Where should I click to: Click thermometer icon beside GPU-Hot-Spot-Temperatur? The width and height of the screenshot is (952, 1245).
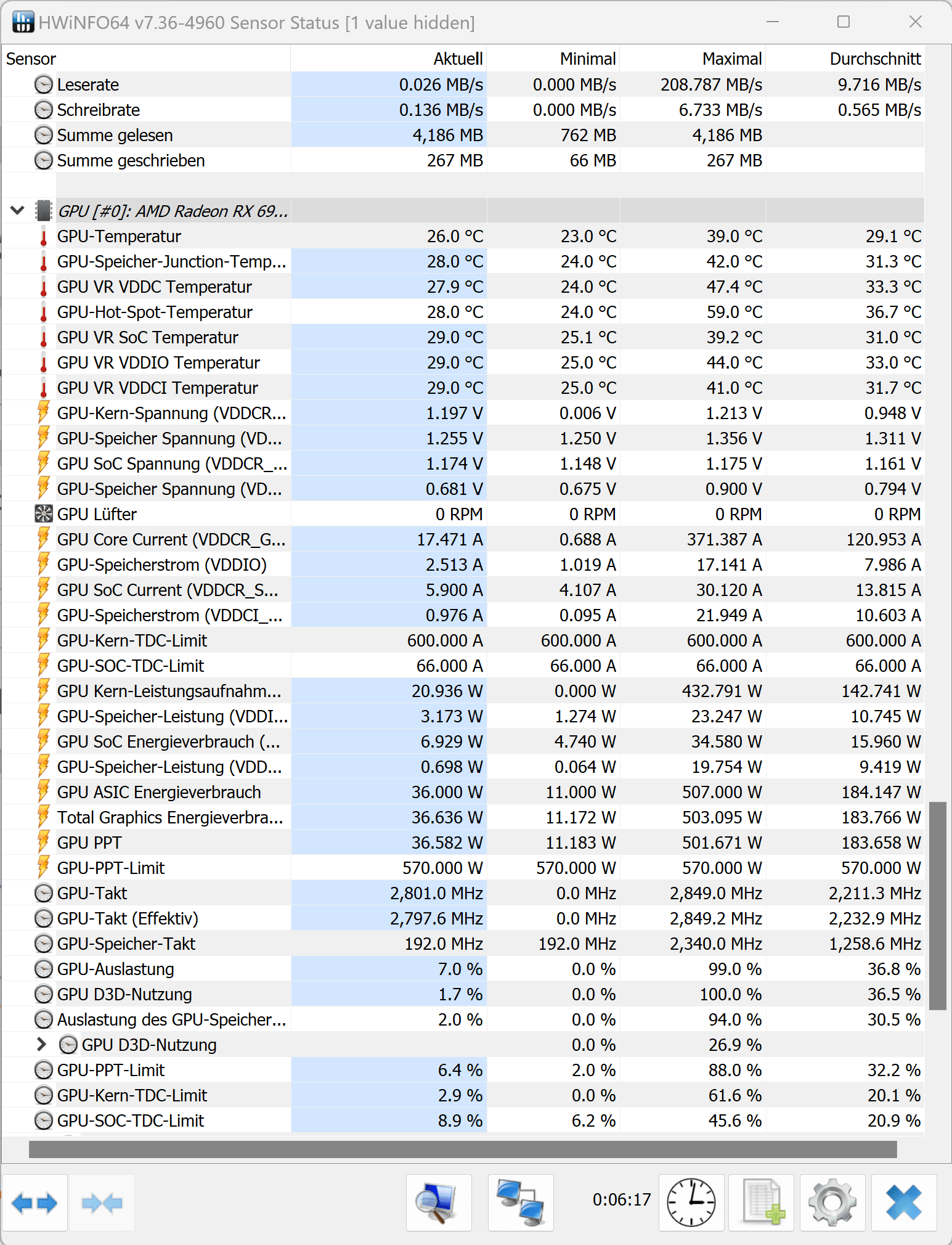(x=43, y=312)
